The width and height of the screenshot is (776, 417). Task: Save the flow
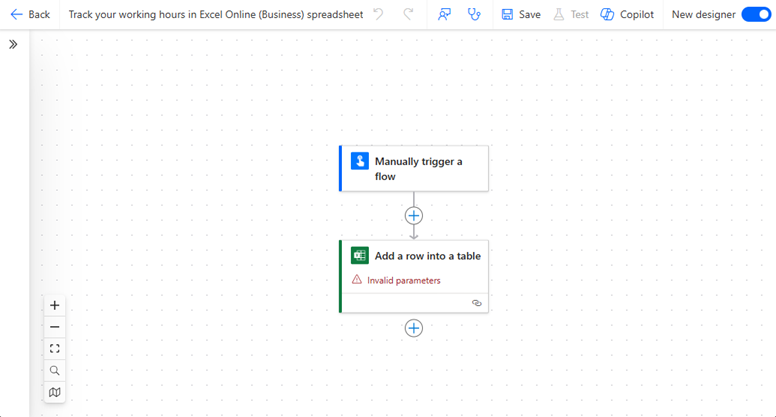tap(521, 15)
